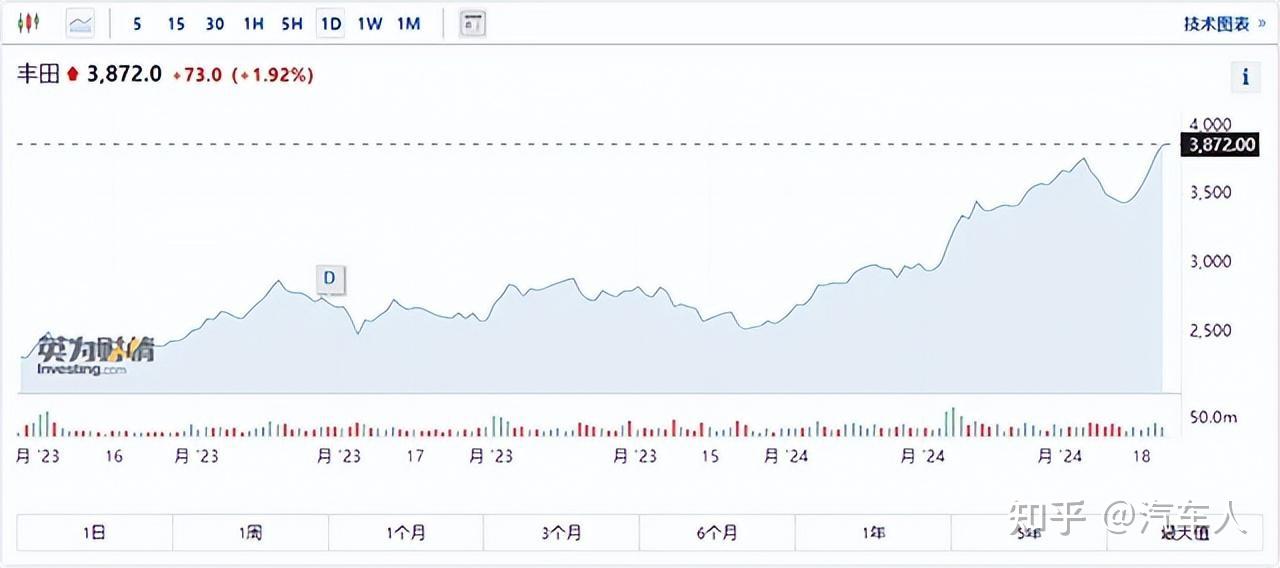Viewport: 1280px width, 568px height.
Task: Switch to candlestick chart type
Action: [29, 23]
